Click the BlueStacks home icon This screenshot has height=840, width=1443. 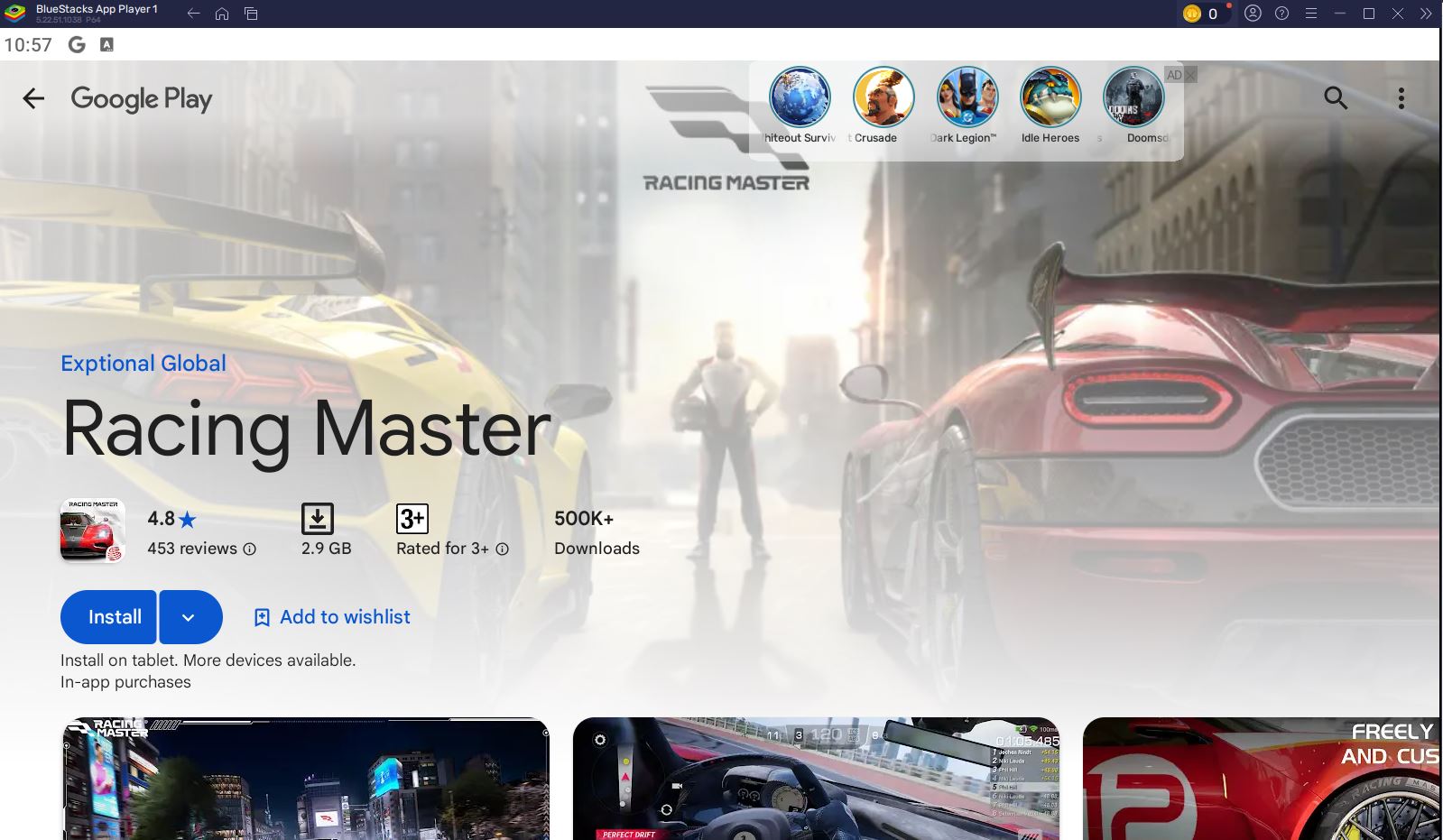click(222, 14)
